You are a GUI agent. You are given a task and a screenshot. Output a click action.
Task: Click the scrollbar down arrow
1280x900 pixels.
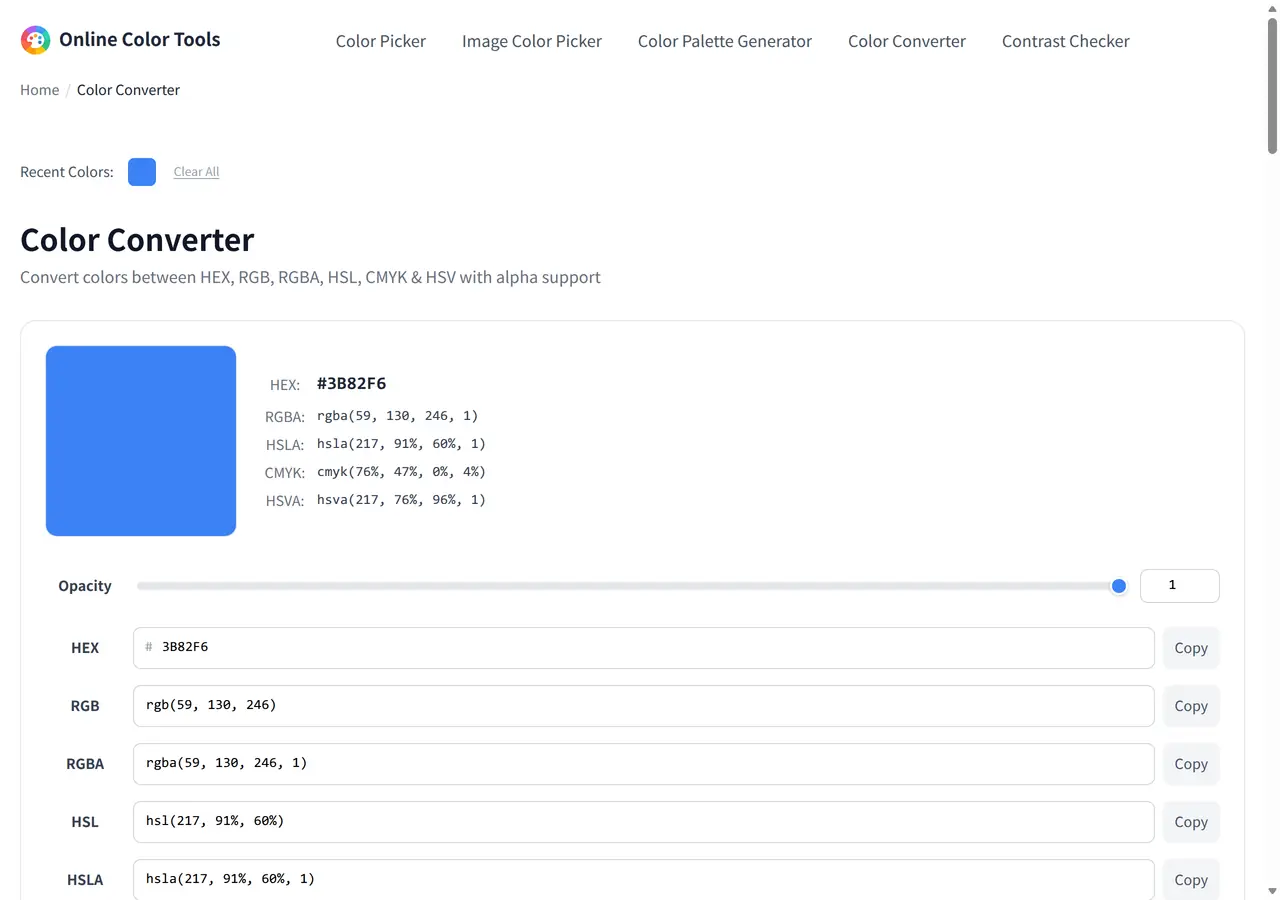1272,891
